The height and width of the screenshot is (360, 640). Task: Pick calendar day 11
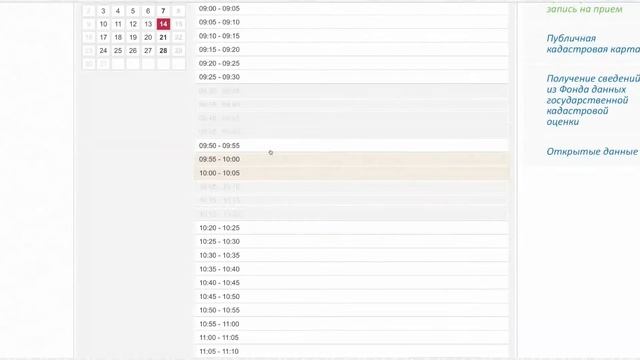118,24
